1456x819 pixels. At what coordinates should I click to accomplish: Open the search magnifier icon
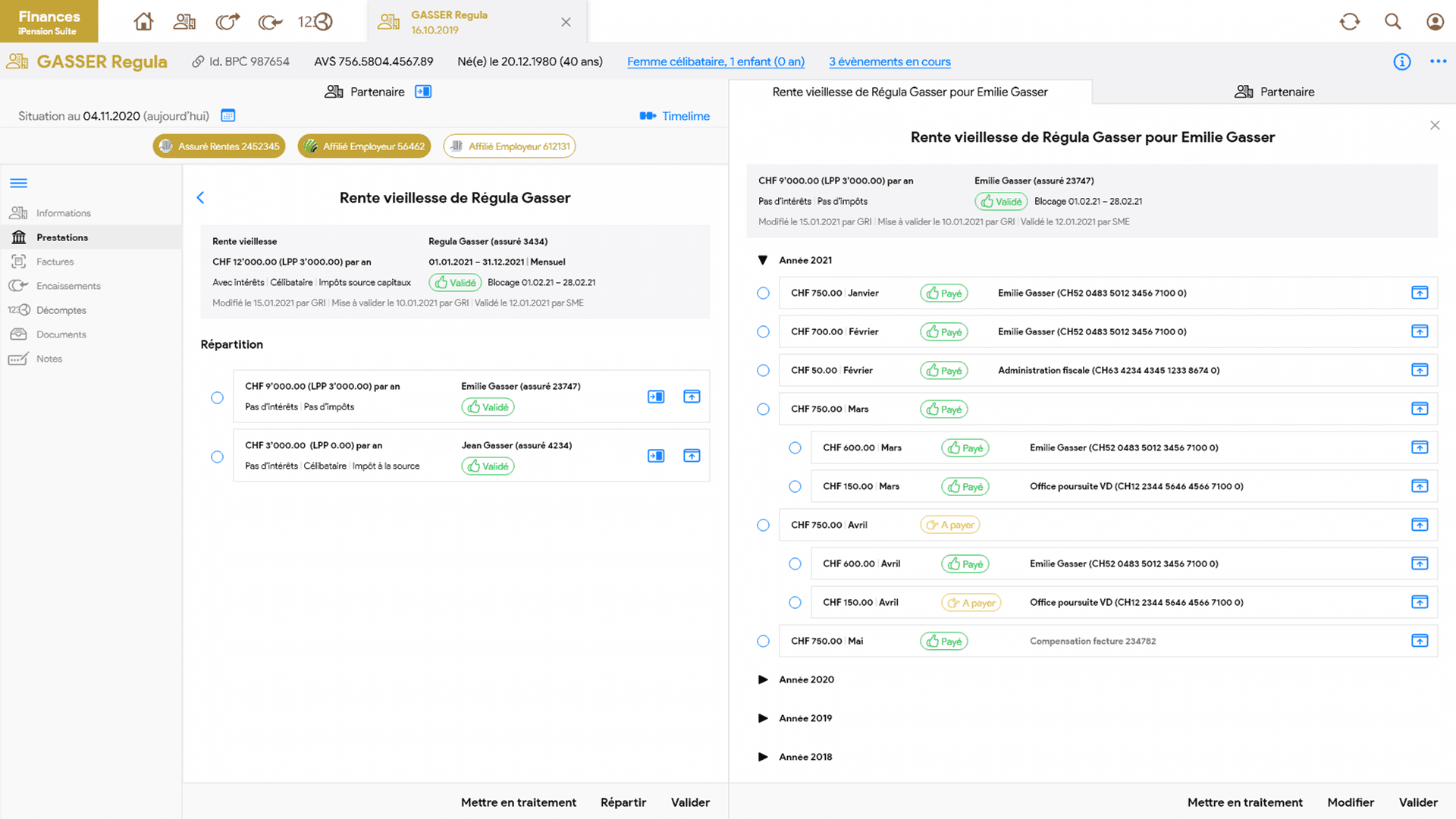pos(1392,22)
